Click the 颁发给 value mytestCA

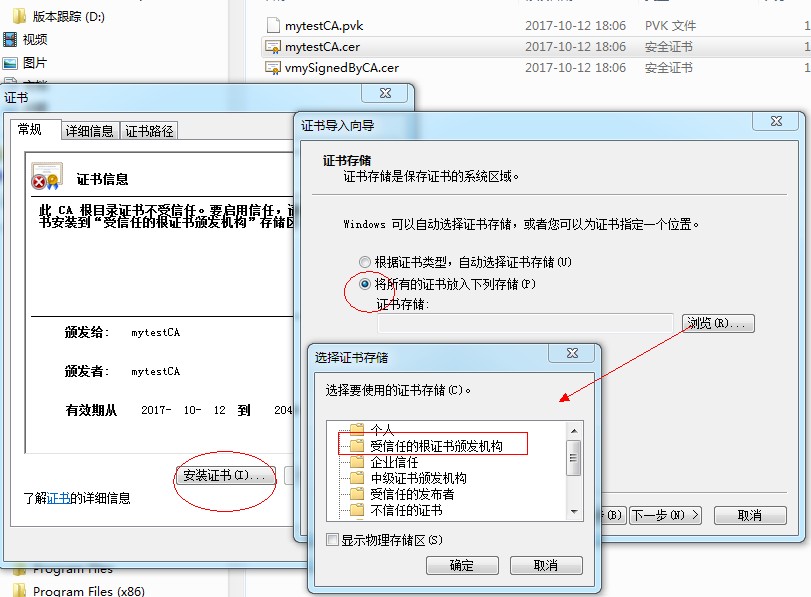tap(156, 333)
